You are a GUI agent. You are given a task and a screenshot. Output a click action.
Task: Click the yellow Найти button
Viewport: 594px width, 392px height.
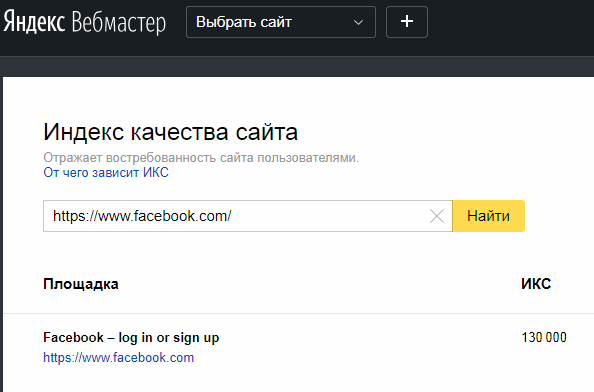point(489,216)
